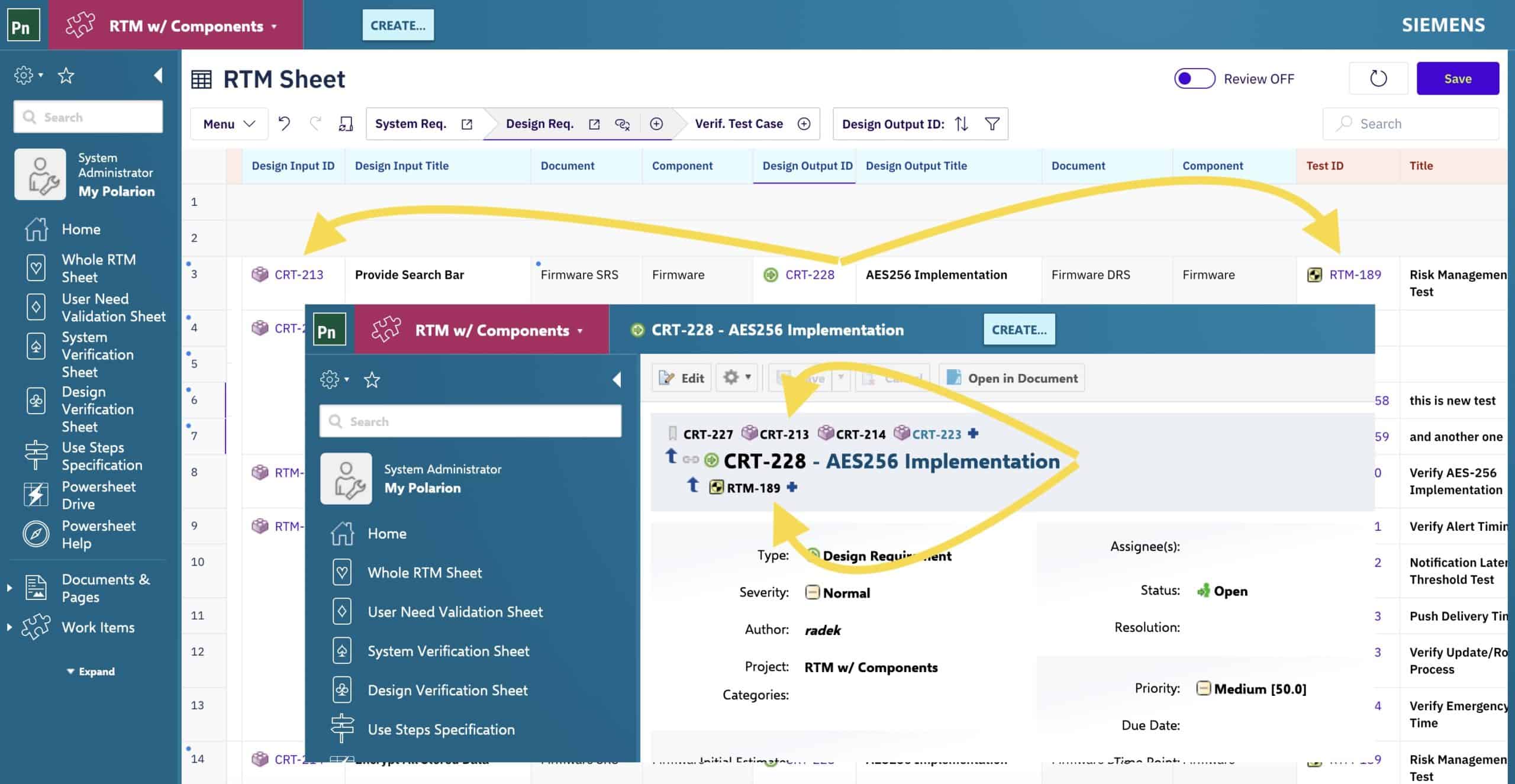
Task: Click the plus icon on Verif. Test Case
Action: pos(804,124)
